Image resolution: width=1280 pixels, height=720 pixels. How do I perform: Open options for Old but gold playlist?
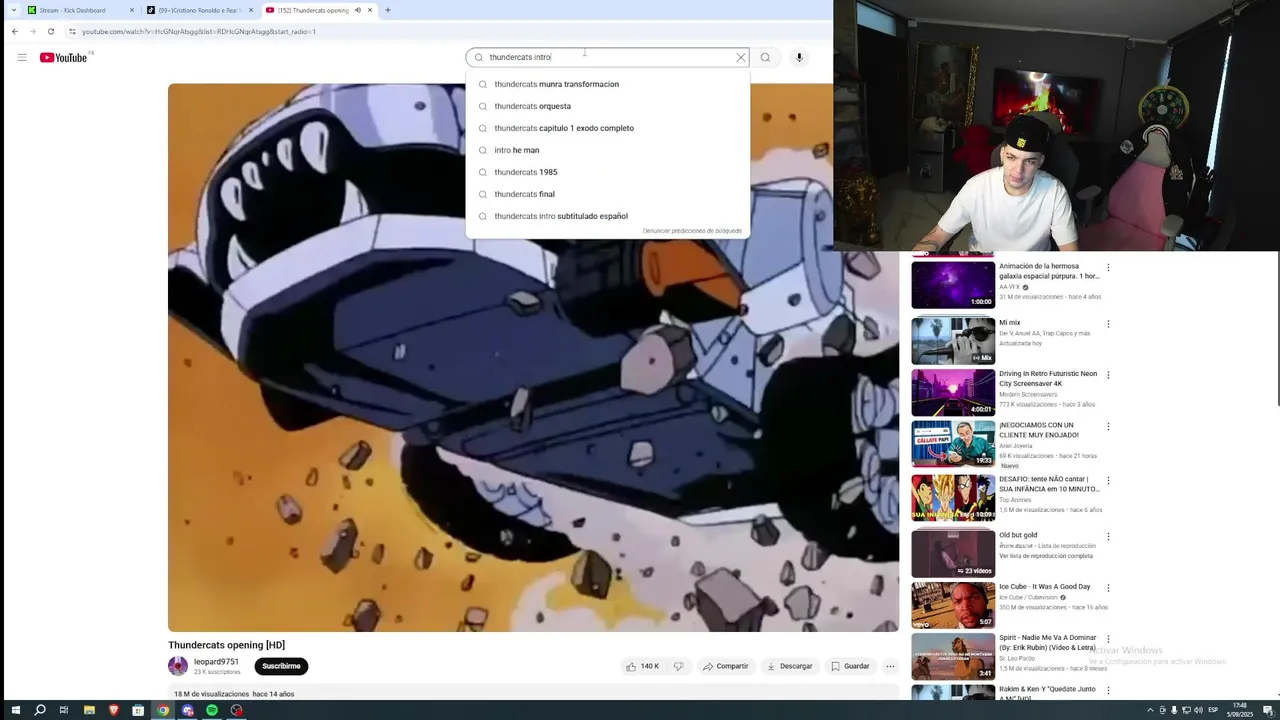tap(1108, 536)
